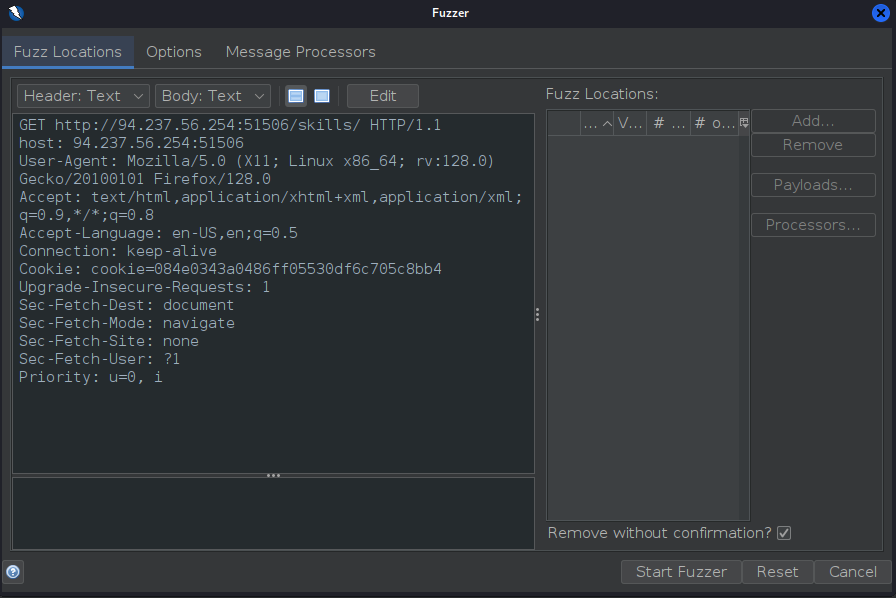896x598 pixels.
Task: Toggle Remove without confirmation checkbox
Action: [784, 533]
